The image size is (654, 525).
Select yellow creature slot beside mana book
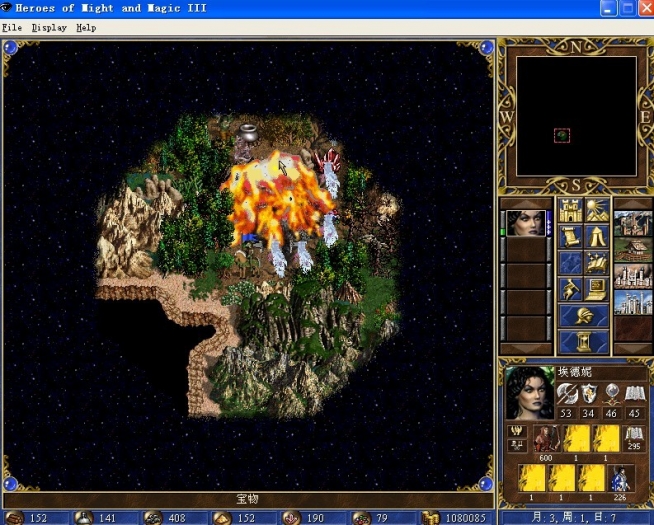(x=606, y=439)
